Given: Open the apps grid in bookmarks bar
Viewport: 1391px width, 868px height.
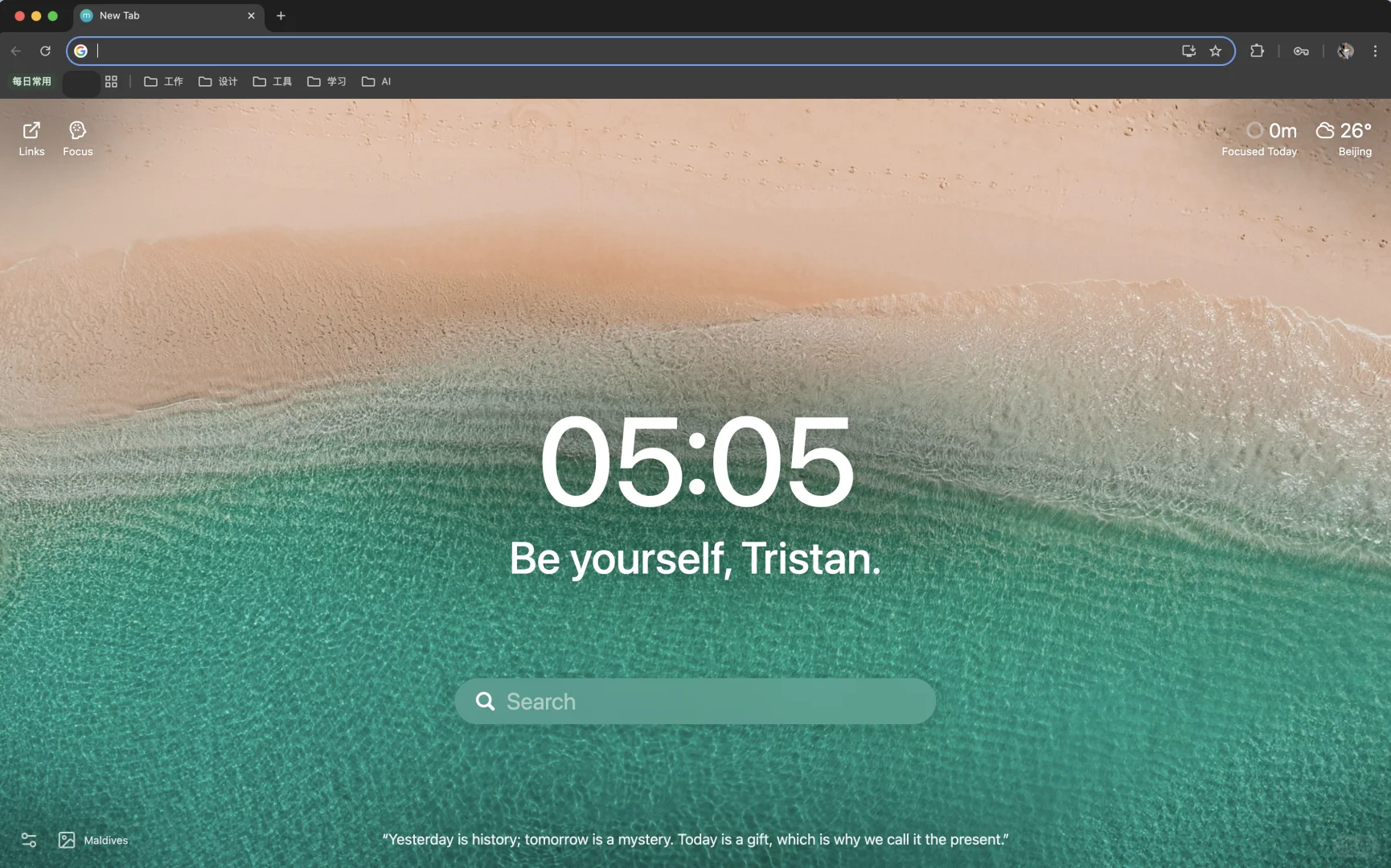Looking at the screenshot, I should click(111, 81).
